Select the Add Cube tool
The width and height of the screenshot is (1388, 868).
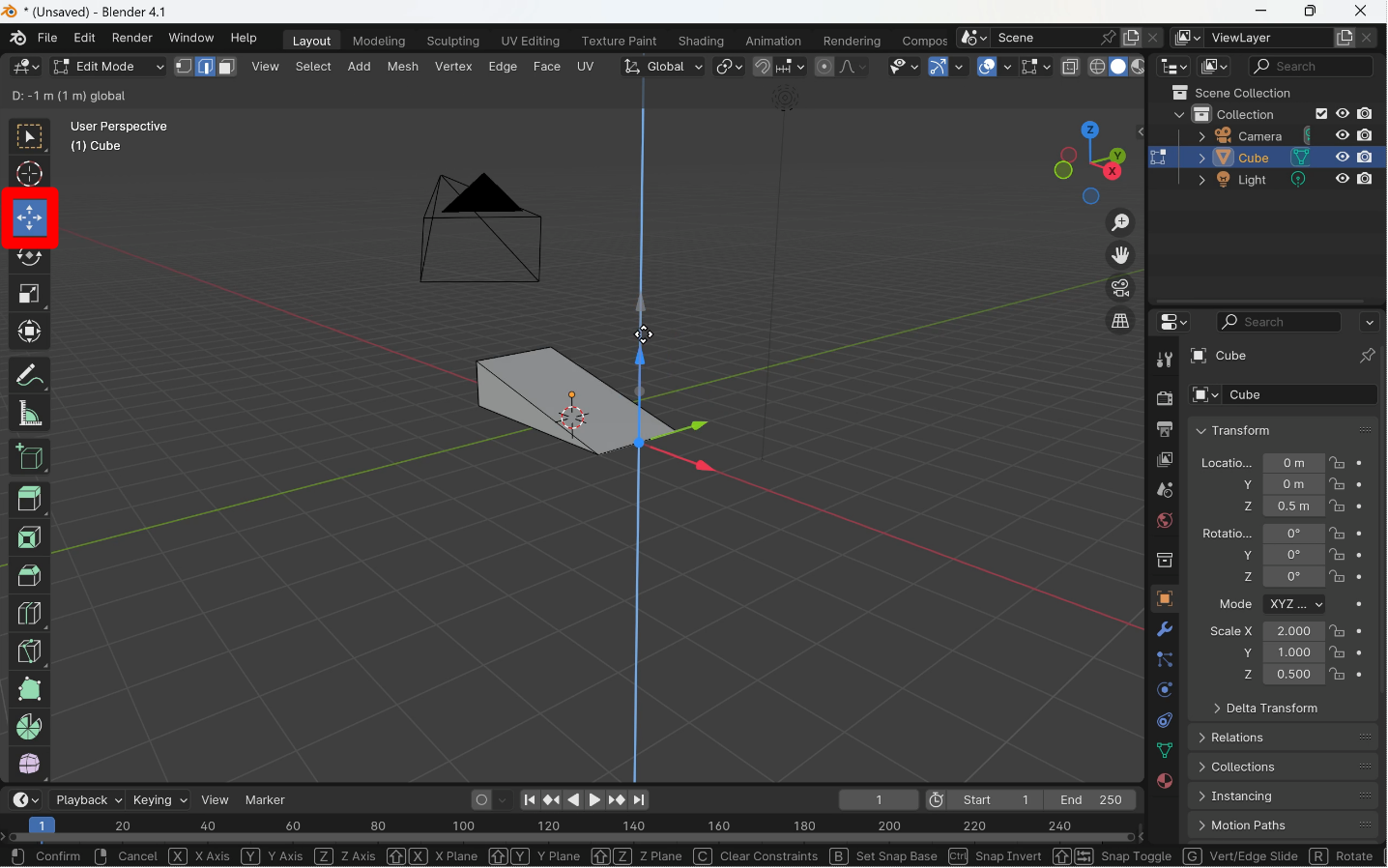[29, 457]
